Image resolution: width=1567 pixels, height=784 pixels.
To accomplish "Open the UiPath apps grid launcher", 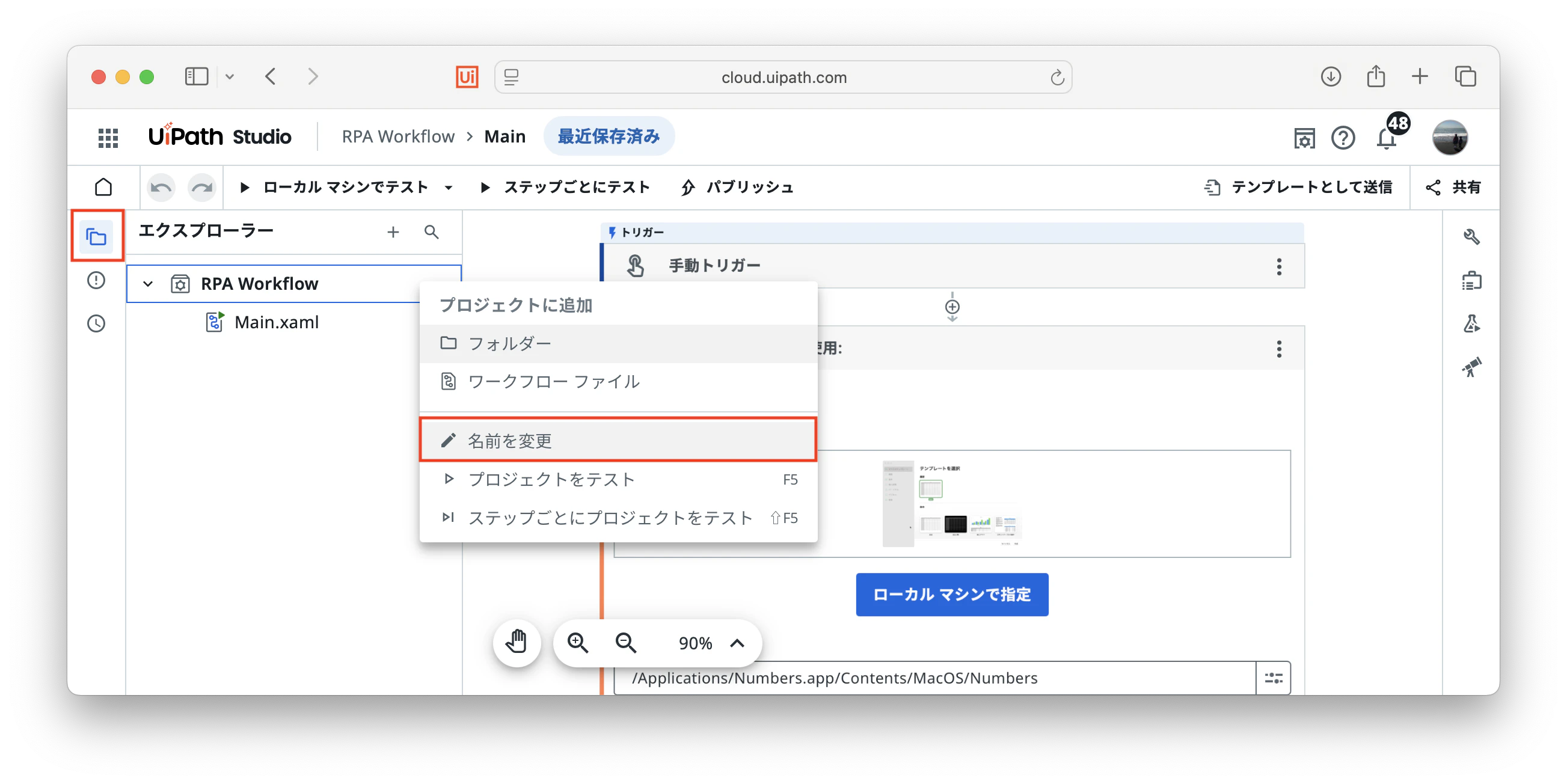I will click(x=108, y=138).
